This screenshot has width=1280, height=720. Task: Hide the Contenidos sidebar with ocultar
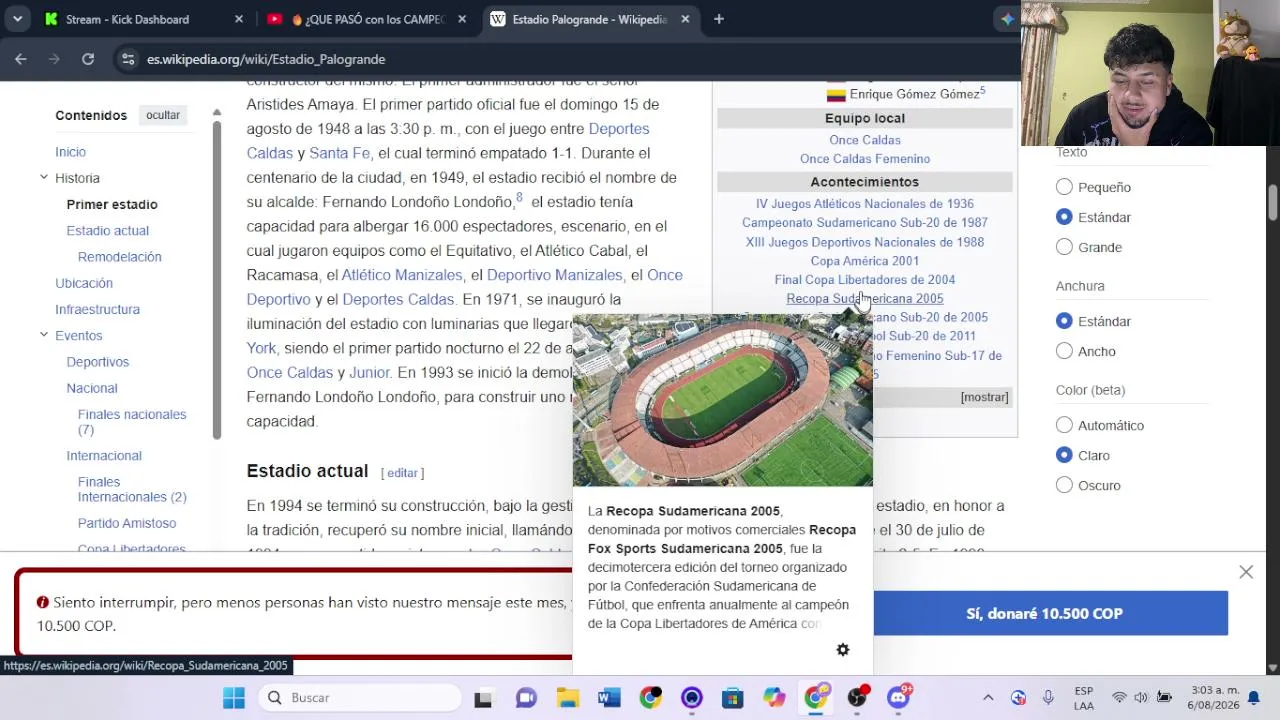click(x=163, y=115)
